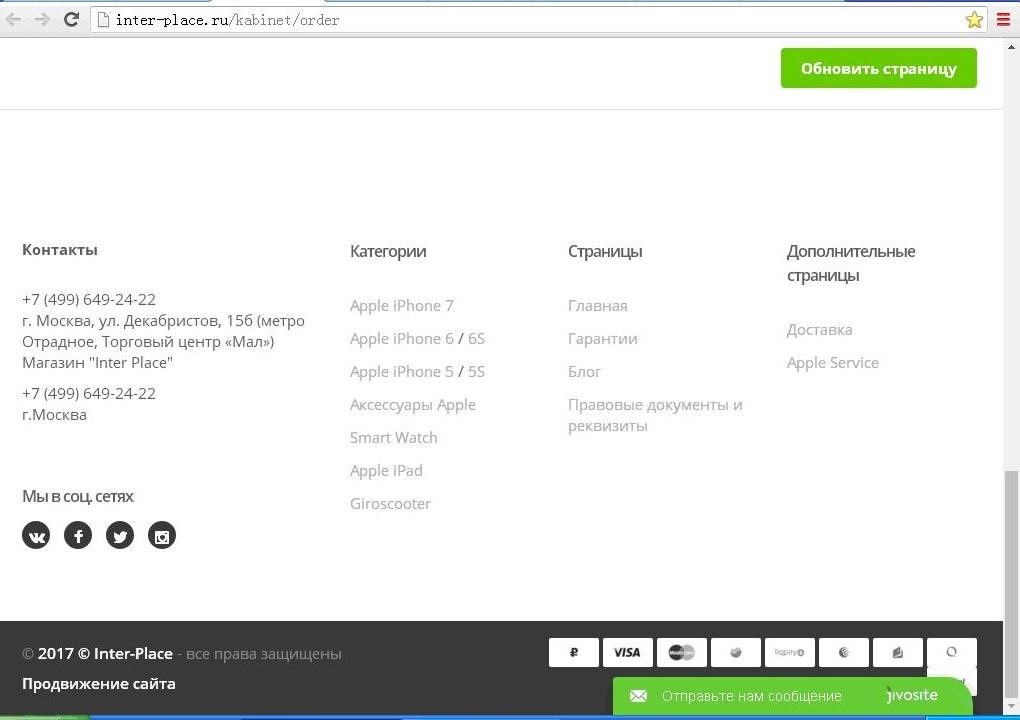Click the WebMoney payment icon
1020x720 pixels.
point(843,652)
